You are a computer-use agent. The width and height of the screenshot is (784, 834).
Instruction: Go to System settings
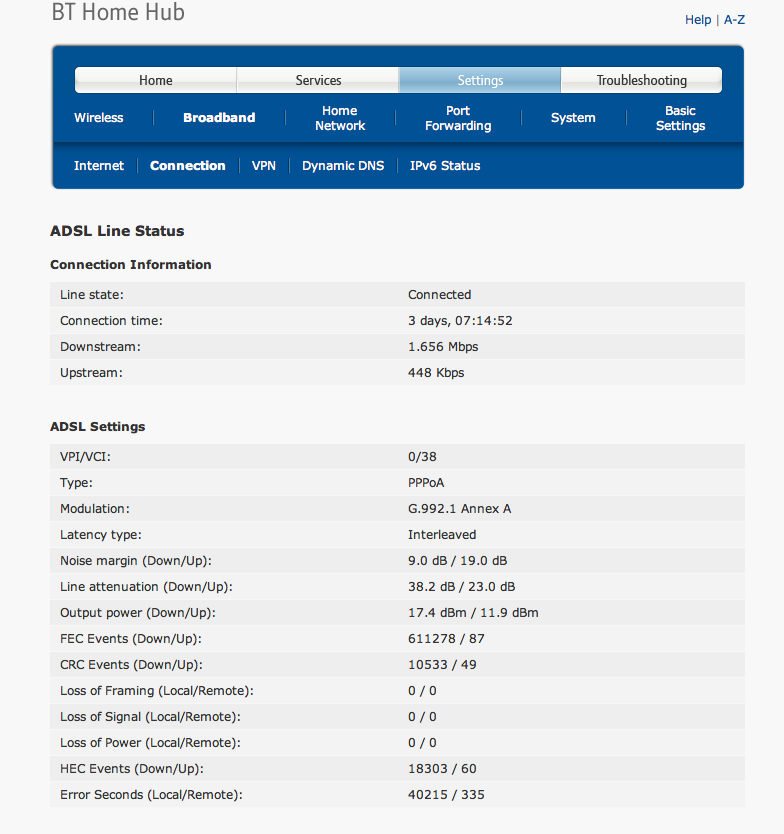point(573,118)
